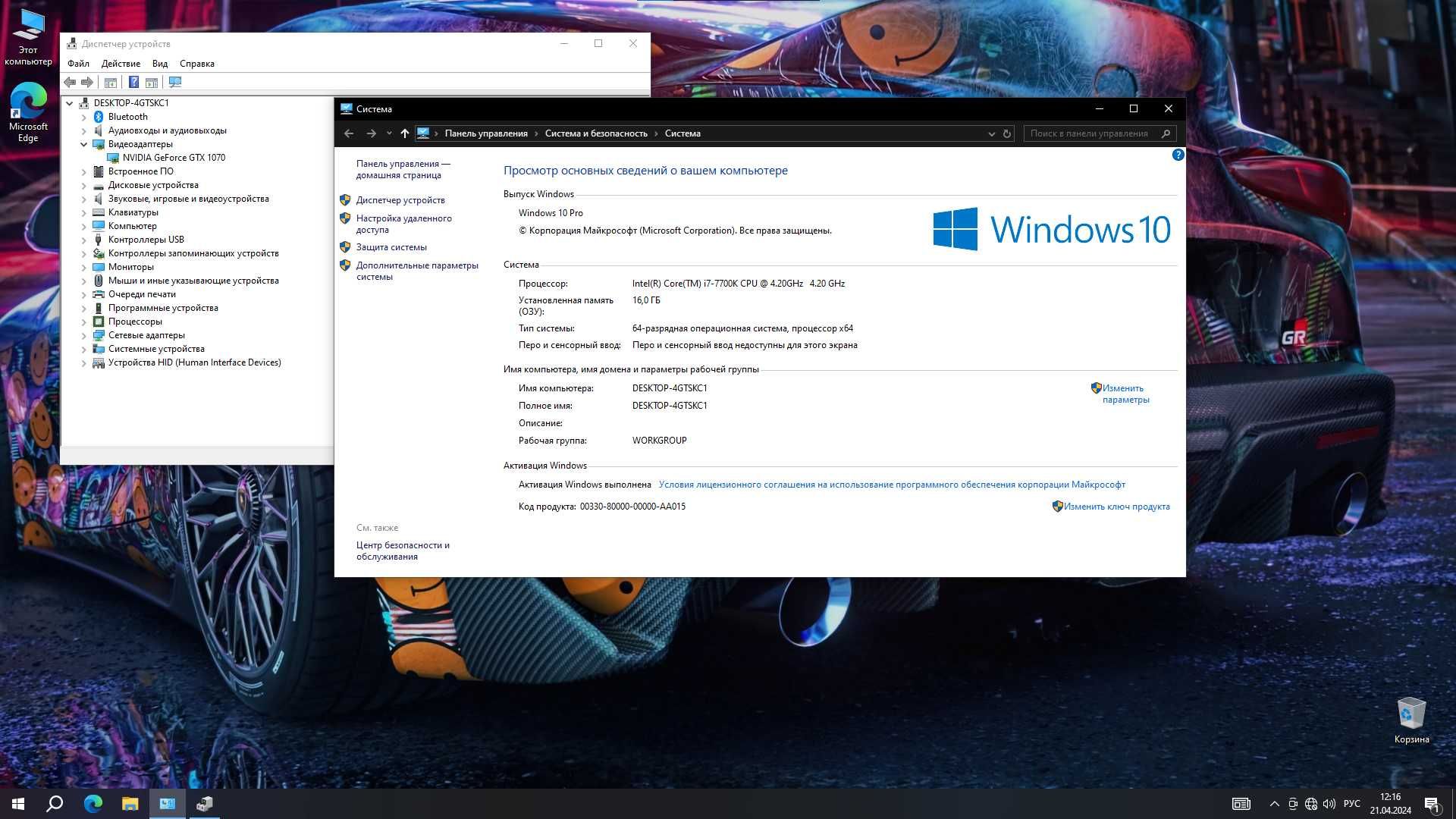Viewport: 1456px width, 819px height.
Task: Open the Файл menu
Action: pyautogui.click(x=78, y=64)
